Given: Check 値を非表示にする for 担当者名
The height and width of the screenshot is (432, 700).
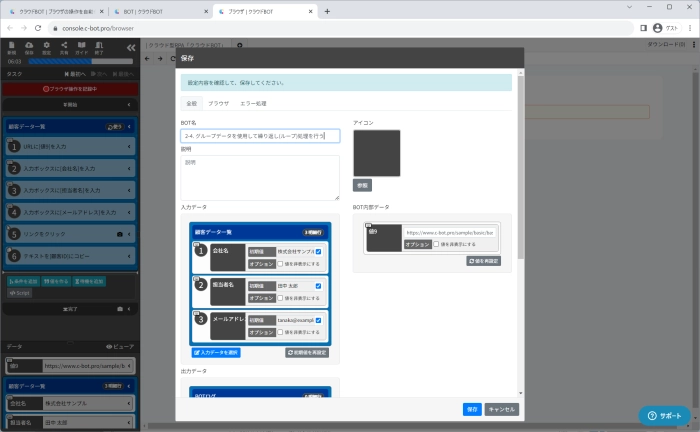Looking at the screenshot, I should tap(280, 298).
